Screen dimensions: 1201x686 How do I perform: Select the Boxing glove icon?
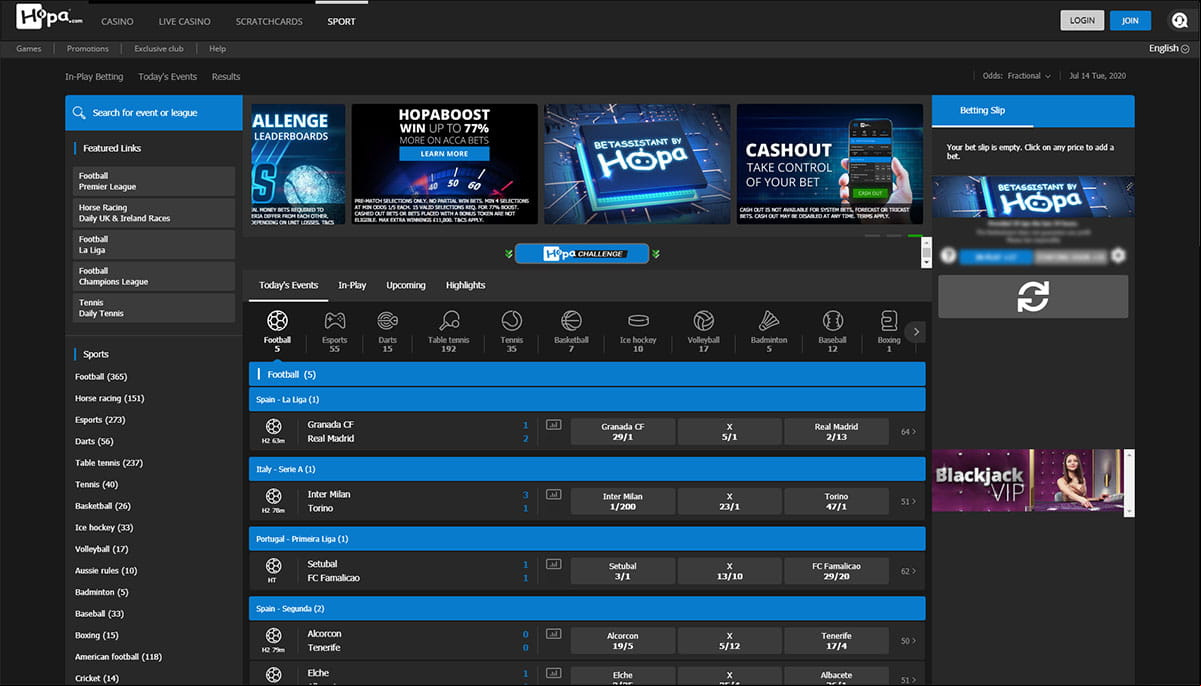point(889,321)
